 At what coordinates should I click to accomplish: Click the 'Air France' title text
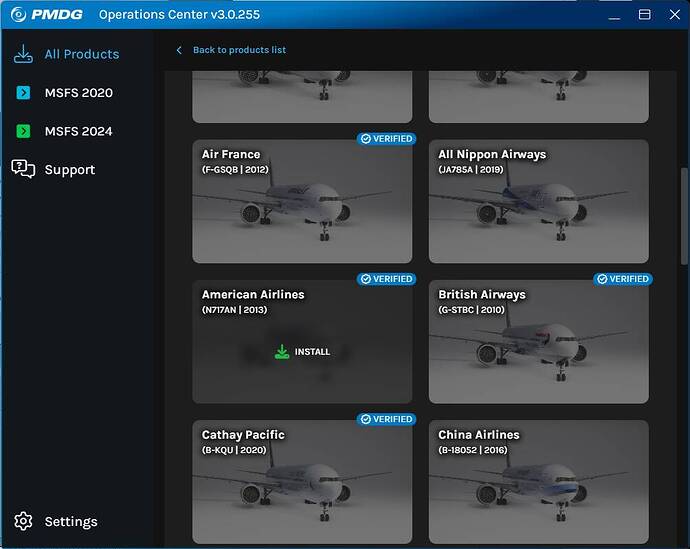(x=231, y=154)
